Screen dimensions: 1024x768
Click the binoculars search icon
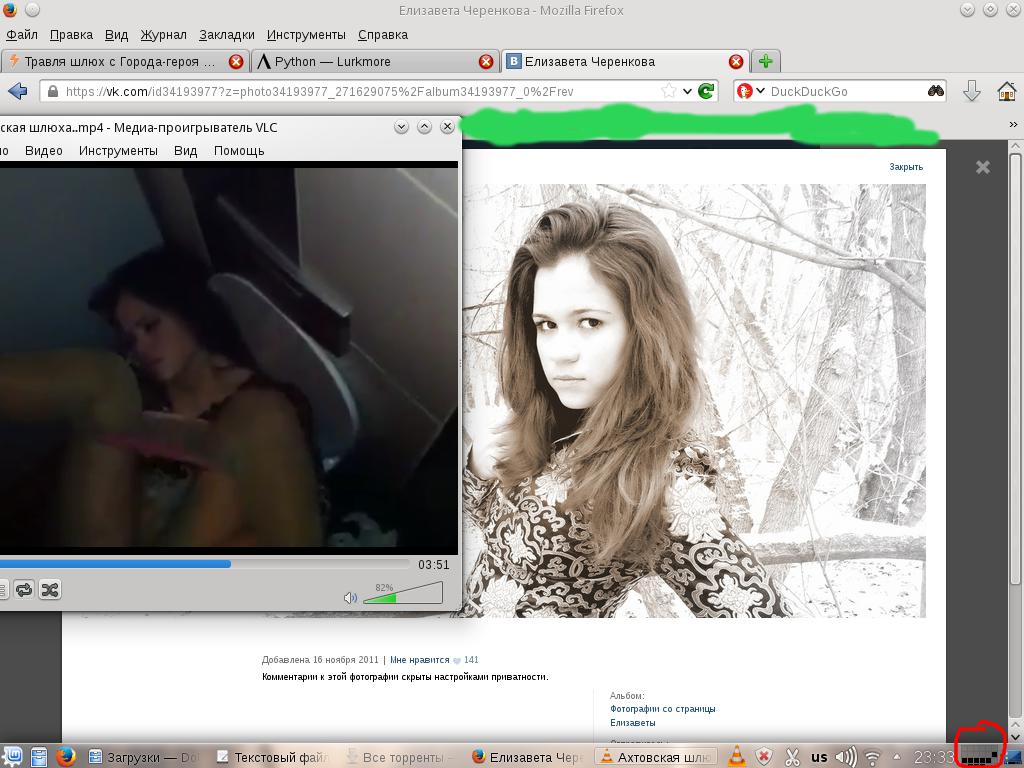tap(935, 91)
